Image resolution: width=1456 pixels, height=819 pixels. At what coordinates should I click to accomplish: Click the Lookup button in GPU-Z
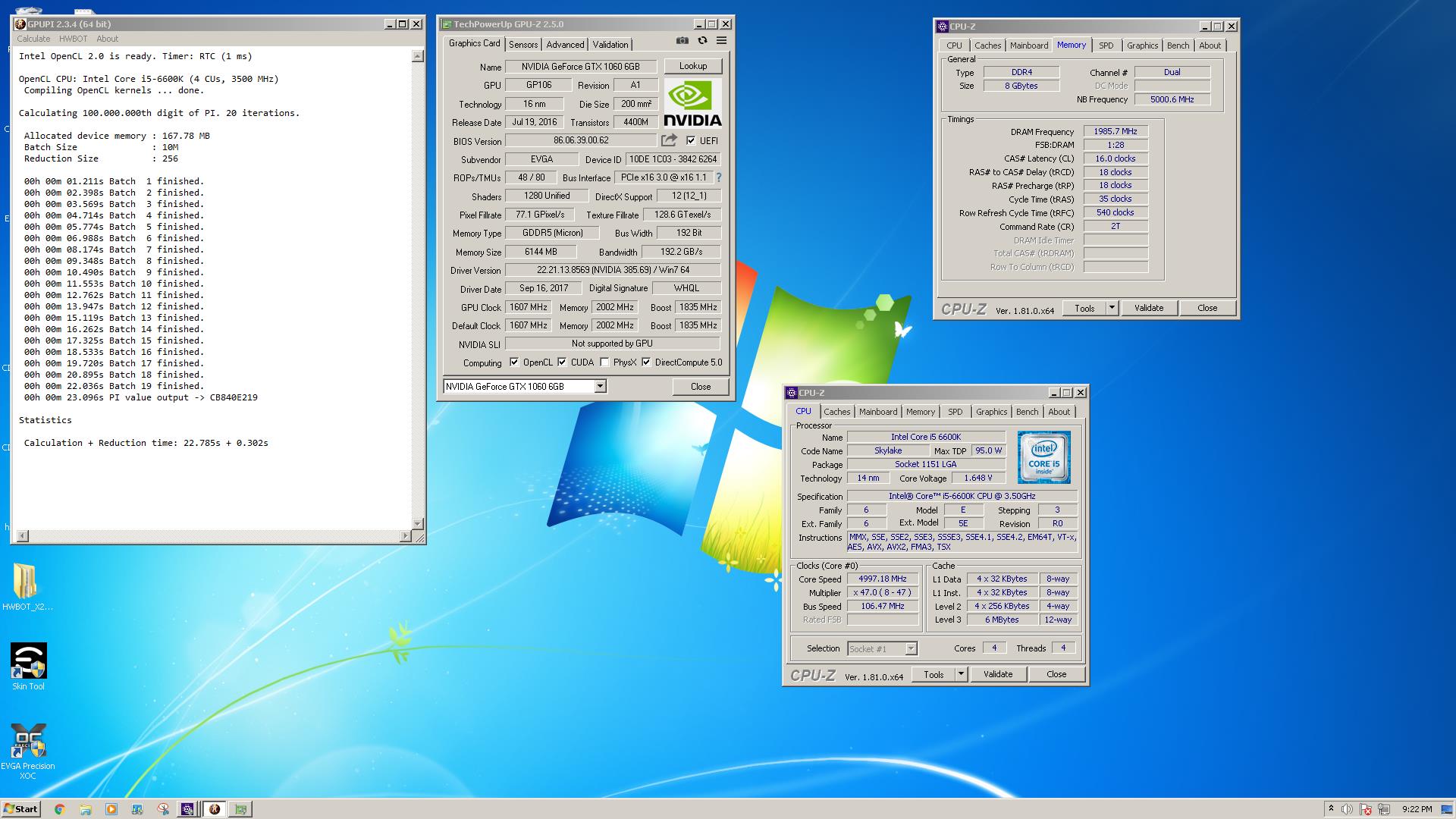[x=693, y=66]
